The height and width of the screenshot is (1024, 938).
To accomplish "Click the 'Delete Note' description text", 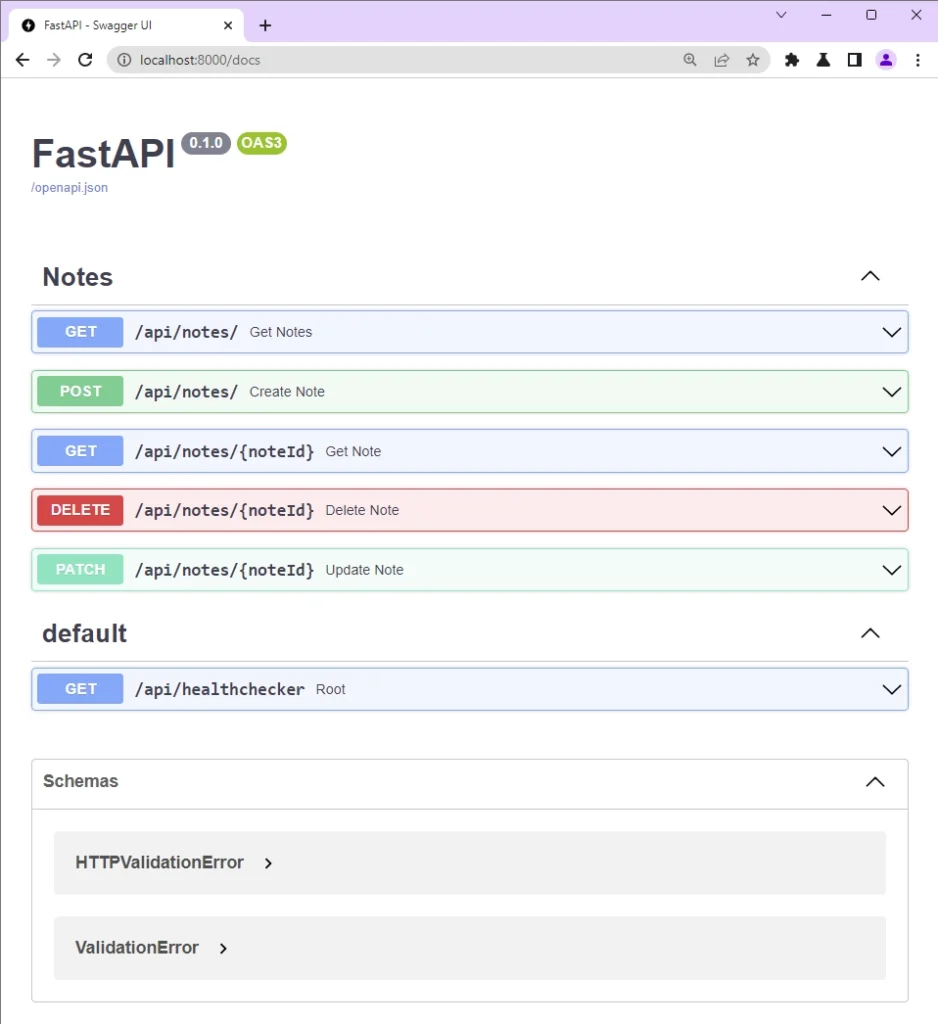I will [362, 510].
